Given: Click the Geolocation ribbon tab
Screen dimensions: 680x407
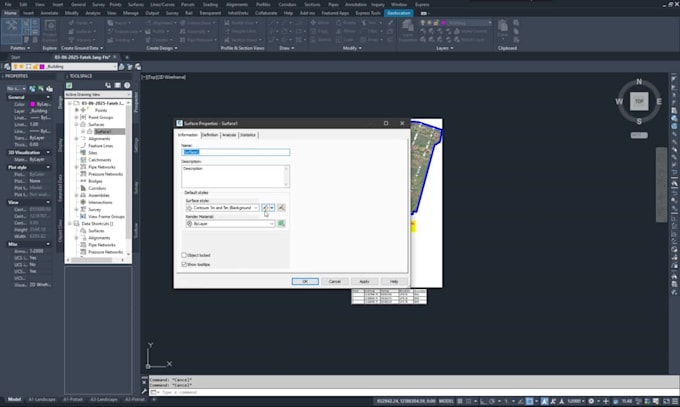Looking at the screenshot, I should [x=399, y=13].
